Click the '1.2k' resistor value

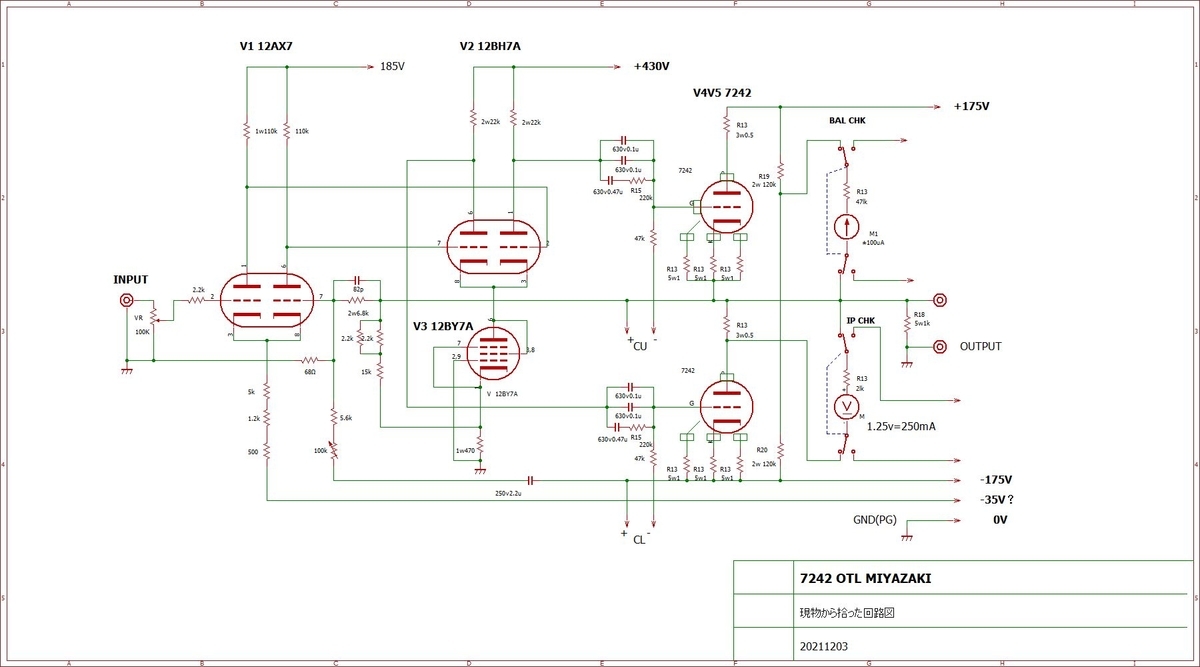tap(254, 420)
